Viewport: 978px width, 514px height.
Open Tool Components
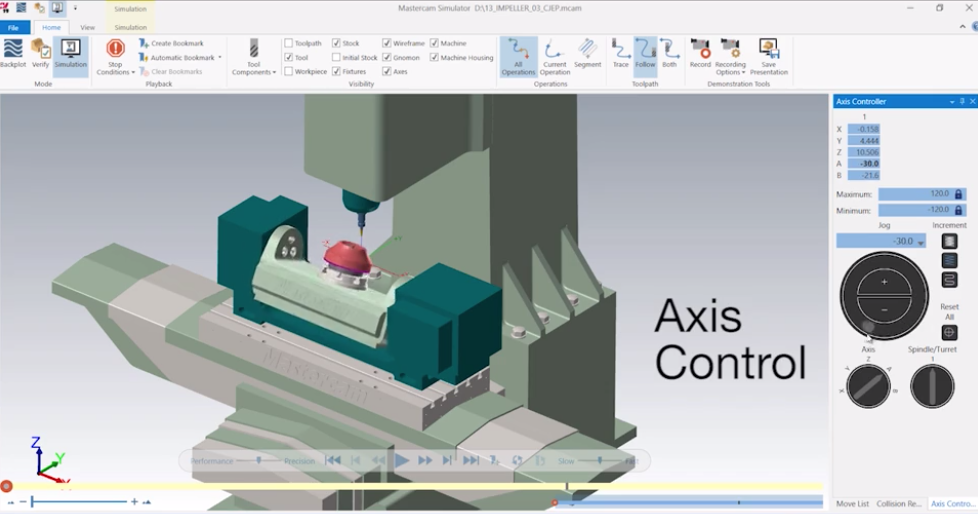[253, 57]
